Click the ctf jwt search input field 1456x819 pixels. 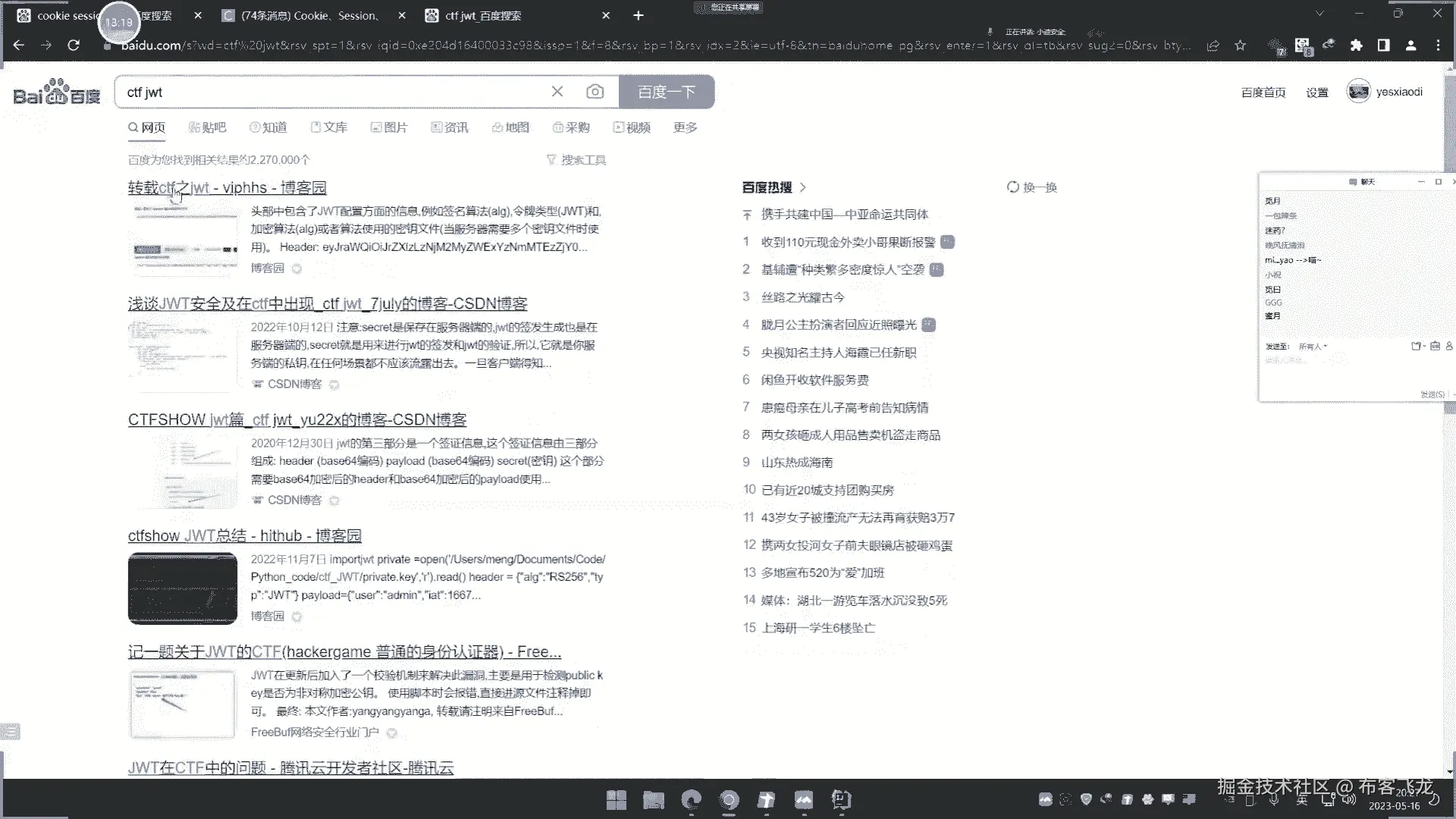334,92
